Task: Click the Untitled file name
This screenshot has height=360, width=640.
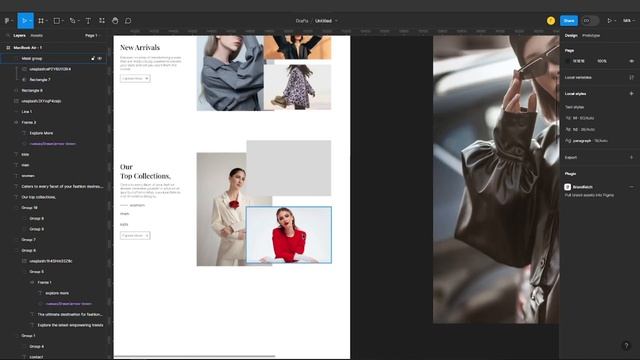Action: pyautogui.click(x=323, y=20)
